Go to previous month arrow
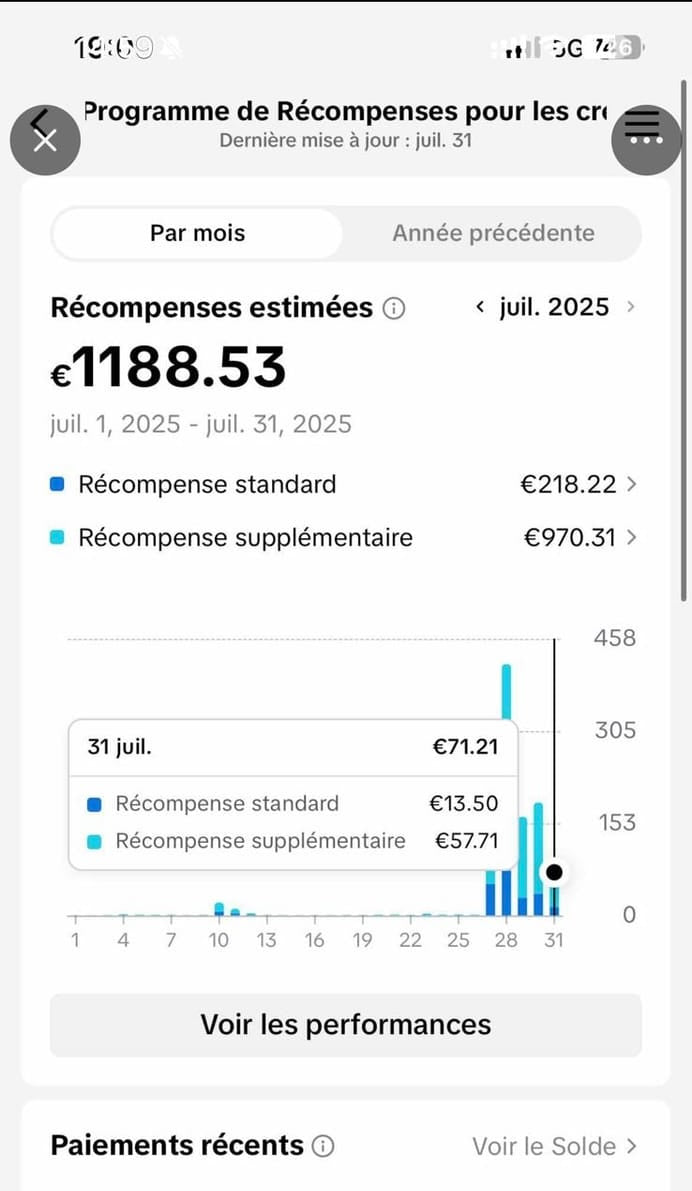The width and height of the screenshot is (692, 1191). point(481,307)
